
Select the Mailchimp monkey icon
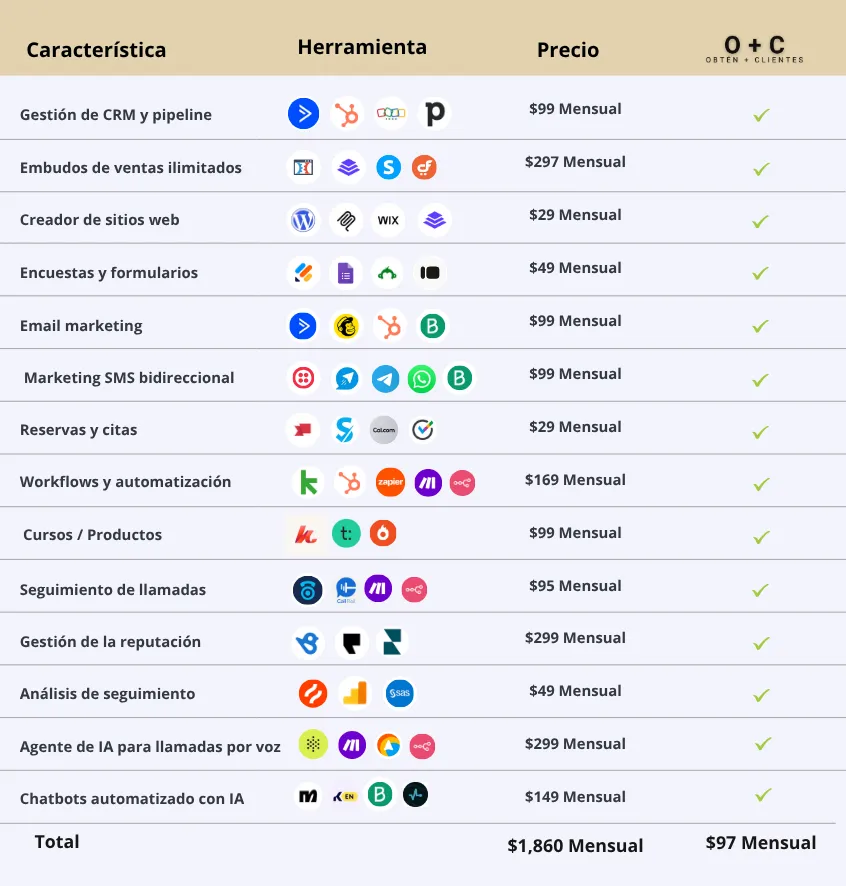346,326
